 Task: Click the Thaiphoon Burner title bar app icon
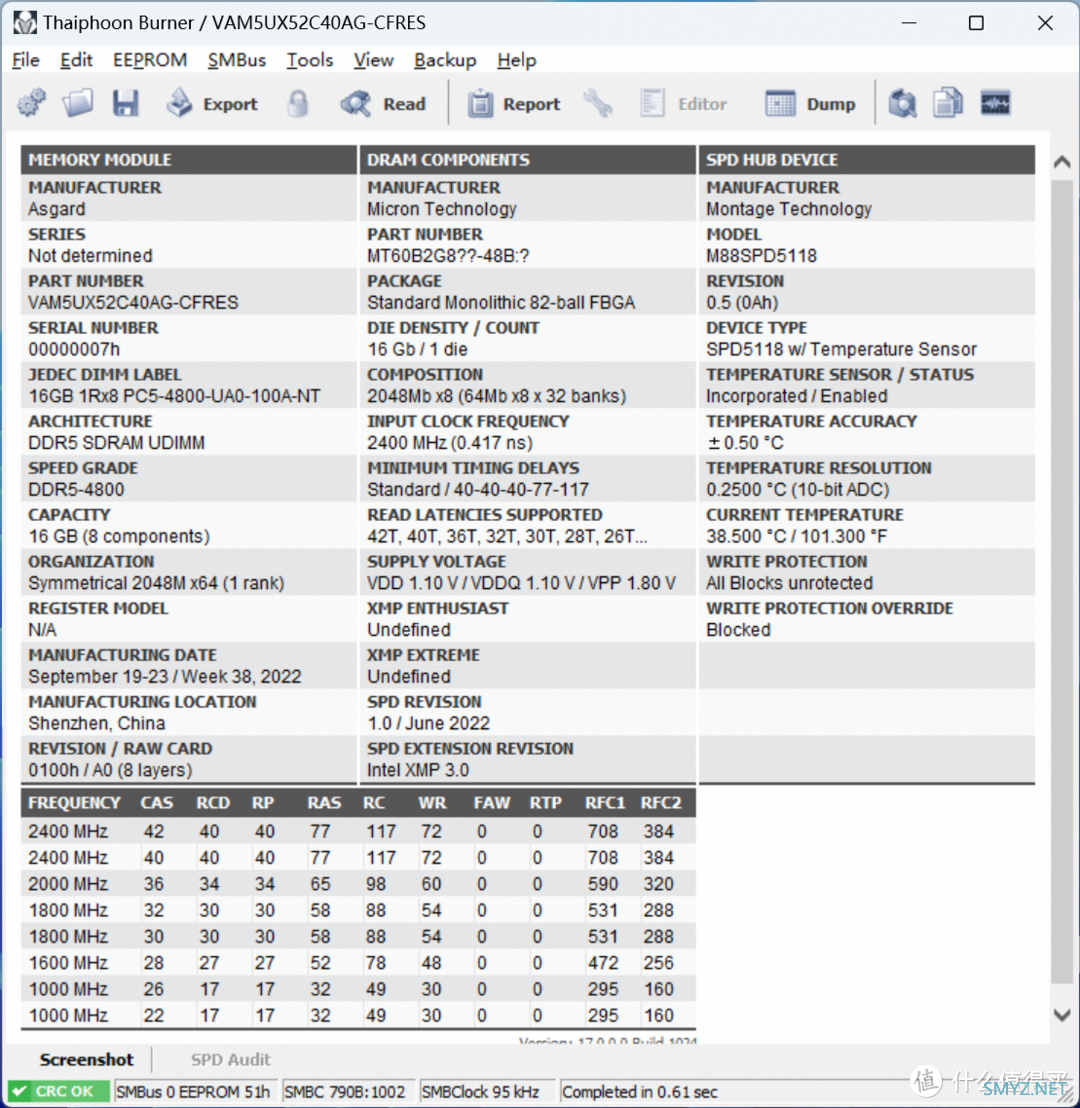pyautogui.click(x=25, y=23)
